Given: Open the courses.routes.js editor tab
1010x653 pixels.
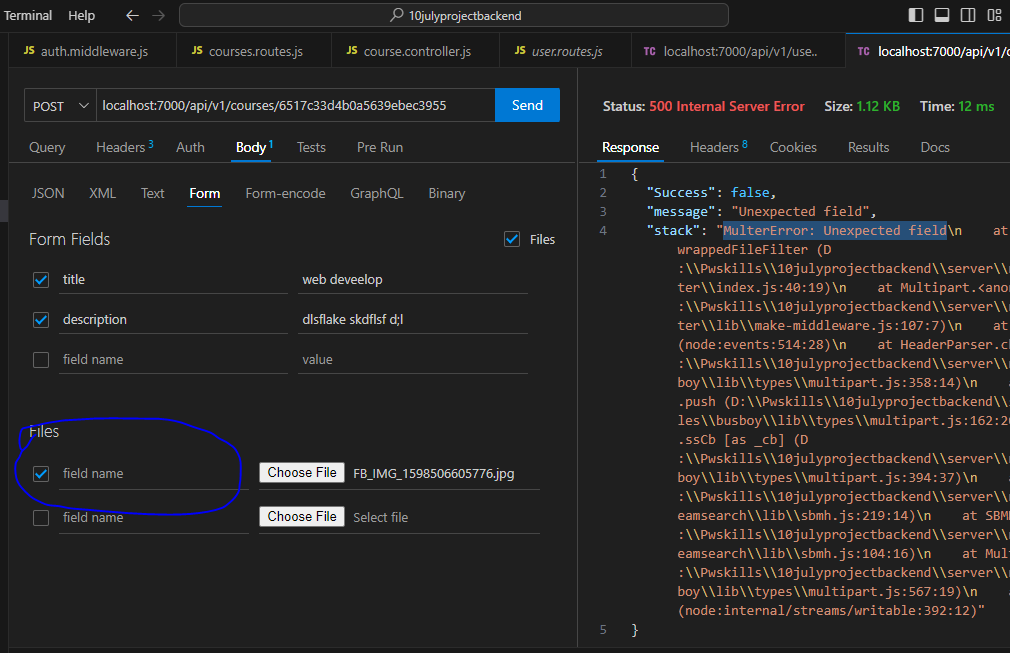Looking at the screenshot, I should 254,51.
